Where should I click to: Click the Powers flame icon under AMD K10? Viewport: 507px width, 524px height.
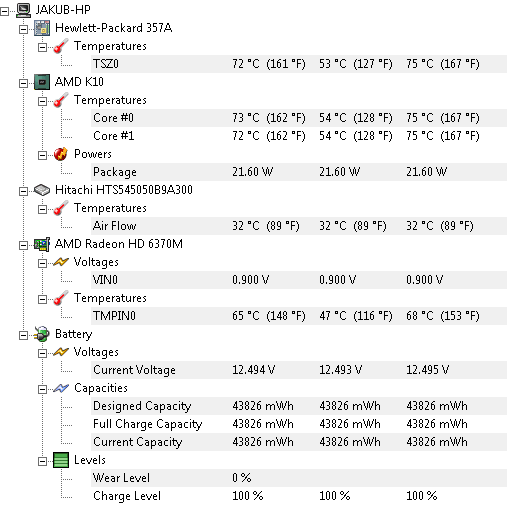(61, 154)
